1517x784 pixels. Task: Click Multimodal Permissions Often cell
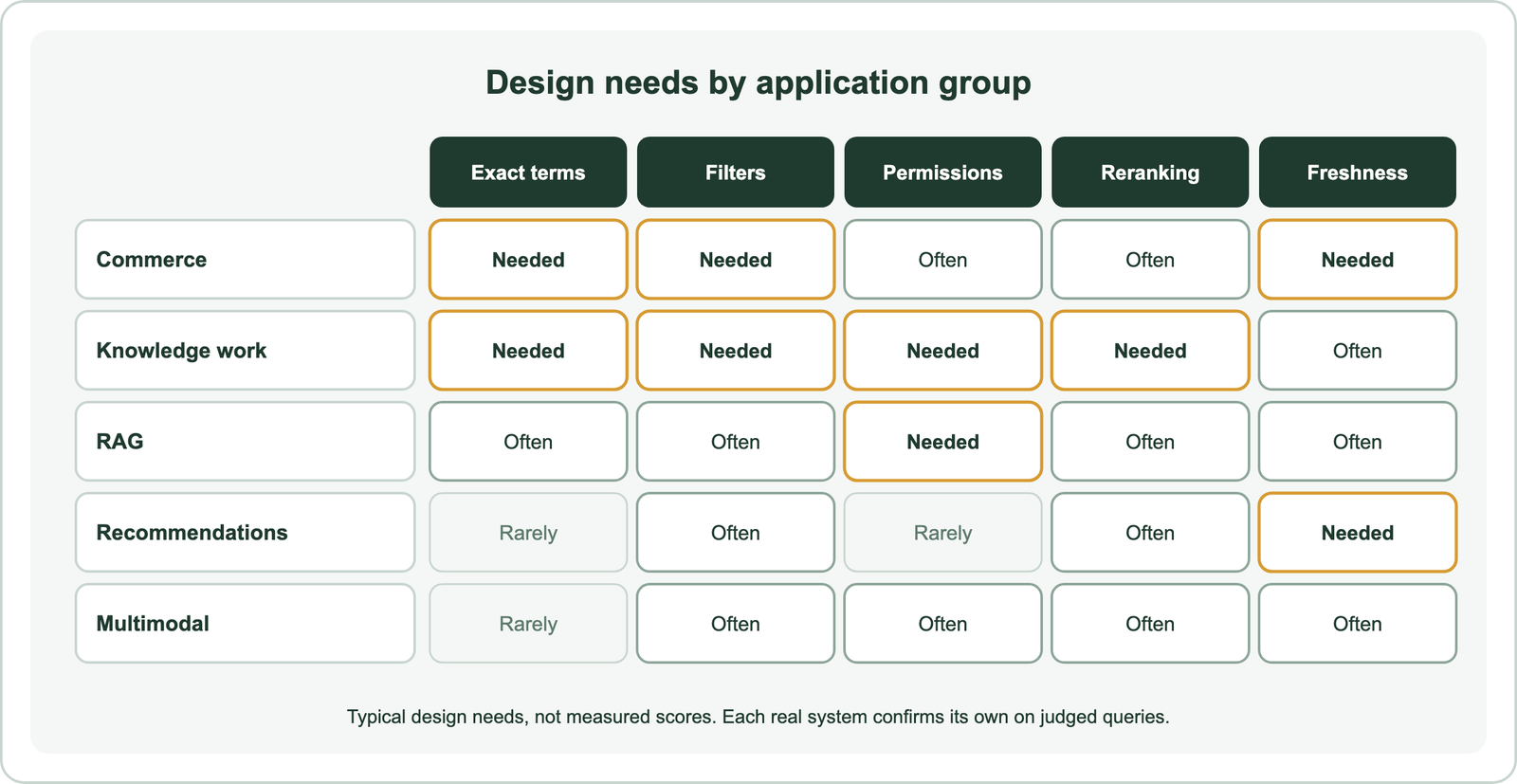[942, 624]
